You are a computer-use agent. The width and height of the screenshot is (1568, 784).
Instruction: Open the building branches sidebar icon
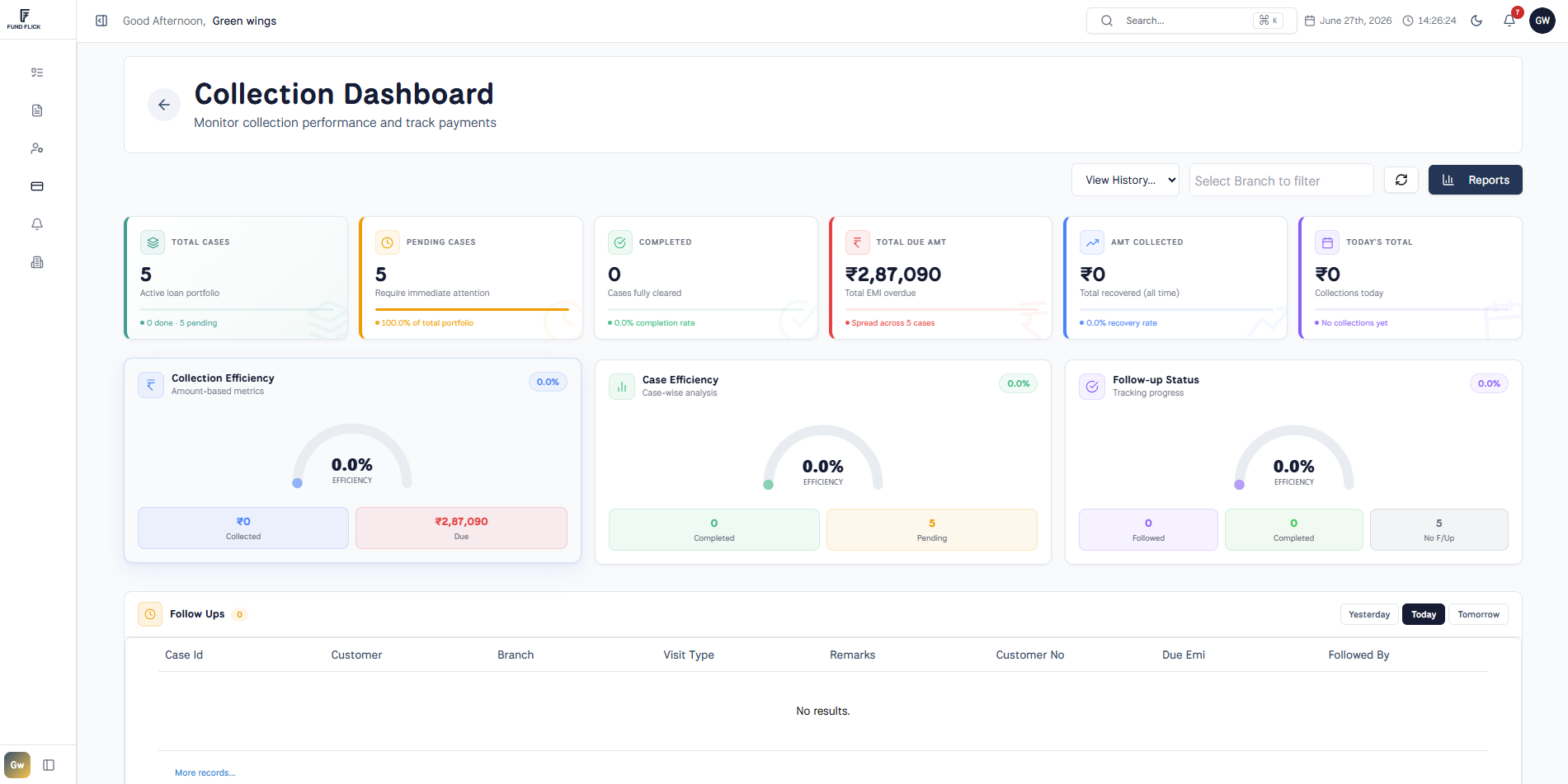(37, 262)
